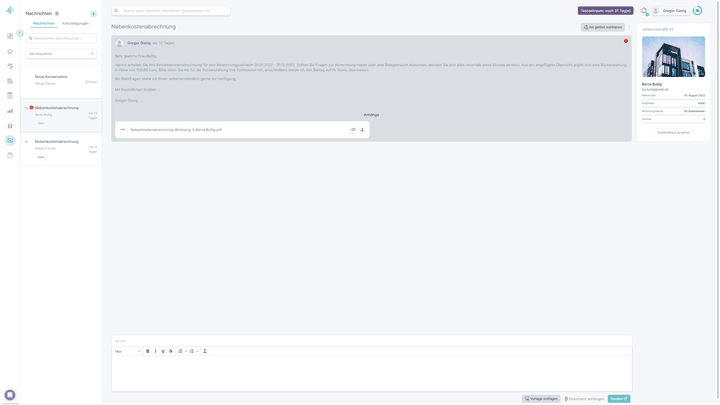This screenshot has width=720, height=405.
Task: Click the Senden button
Action: tap(619, 399)
